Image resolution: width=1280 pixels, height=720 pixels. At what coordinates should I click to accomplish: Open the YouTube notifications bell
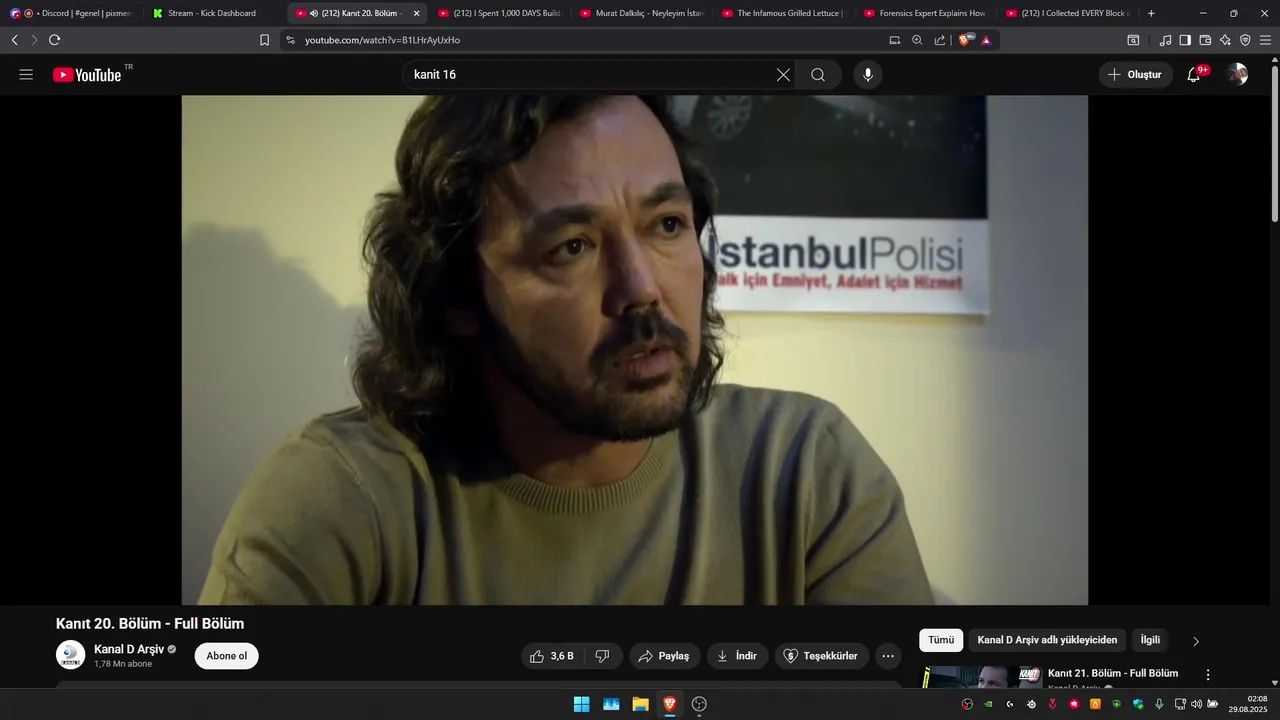[x=1194, y=75]
